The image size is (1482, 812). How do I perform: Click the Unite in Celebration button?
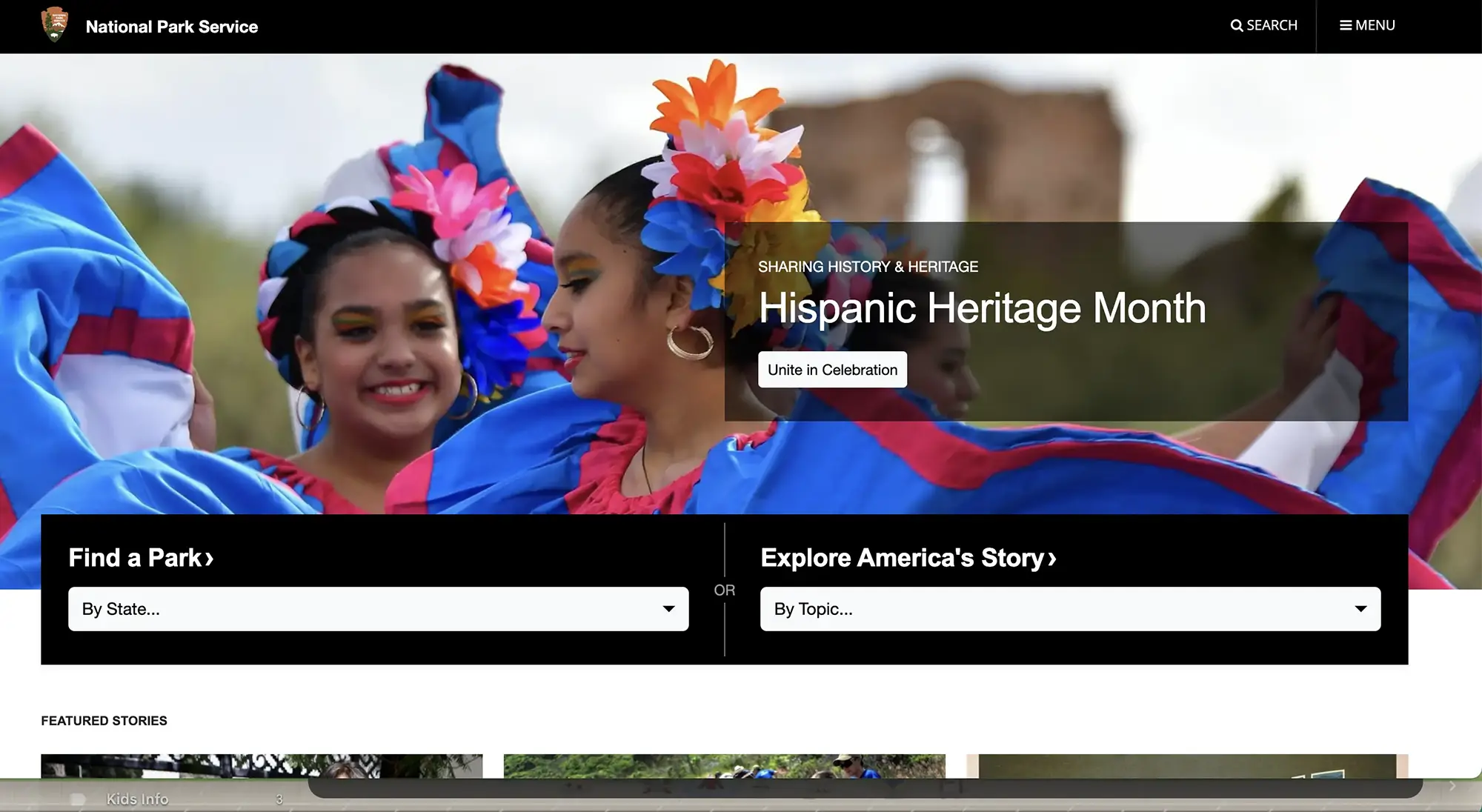coord(832,370)
